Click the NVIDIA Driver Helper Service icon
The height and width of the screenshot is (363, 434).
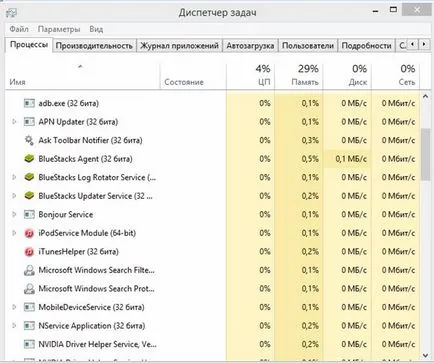[29, 344]
